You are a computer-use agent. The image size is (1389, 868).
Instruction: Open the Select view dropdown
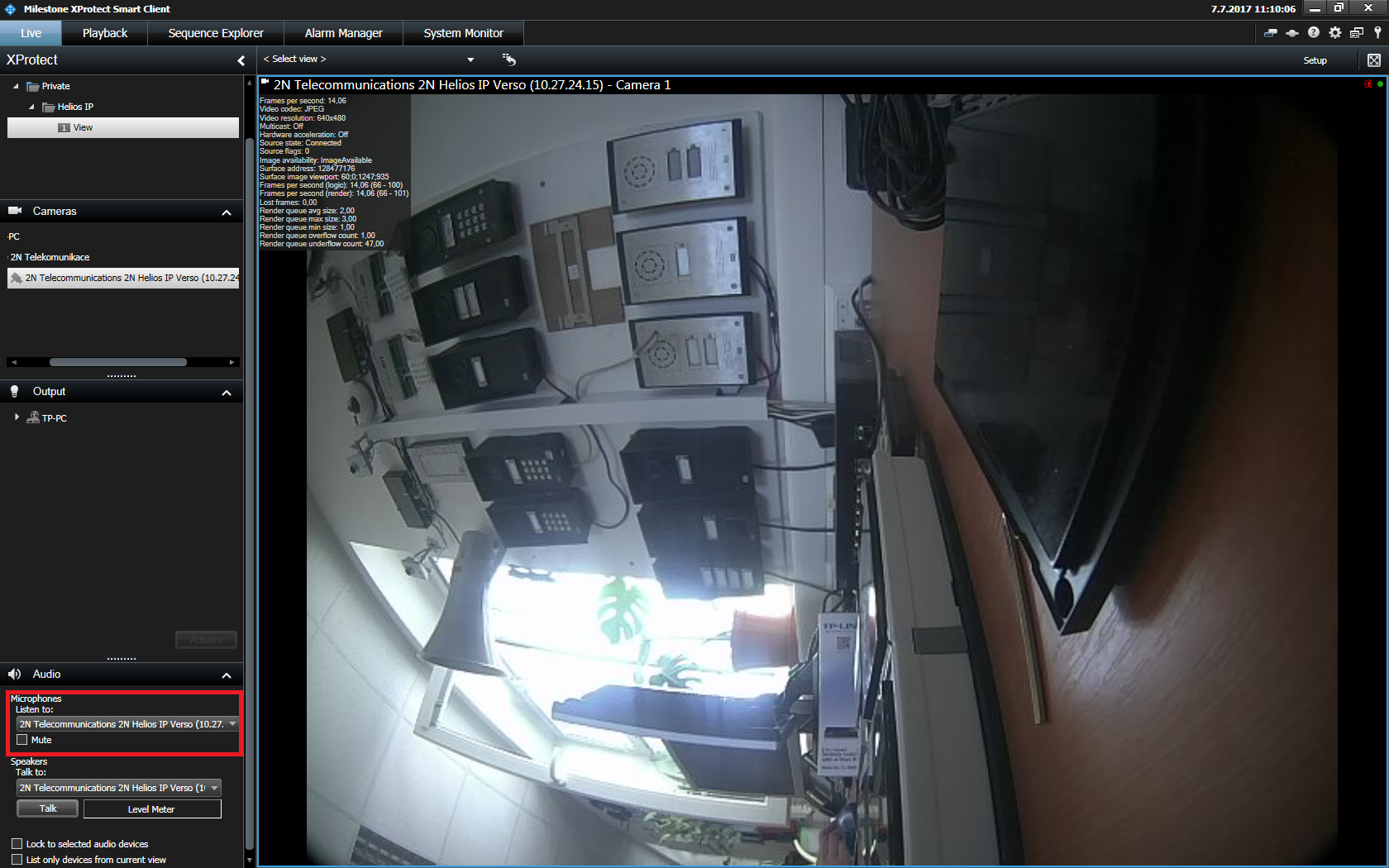pos(470,60)
